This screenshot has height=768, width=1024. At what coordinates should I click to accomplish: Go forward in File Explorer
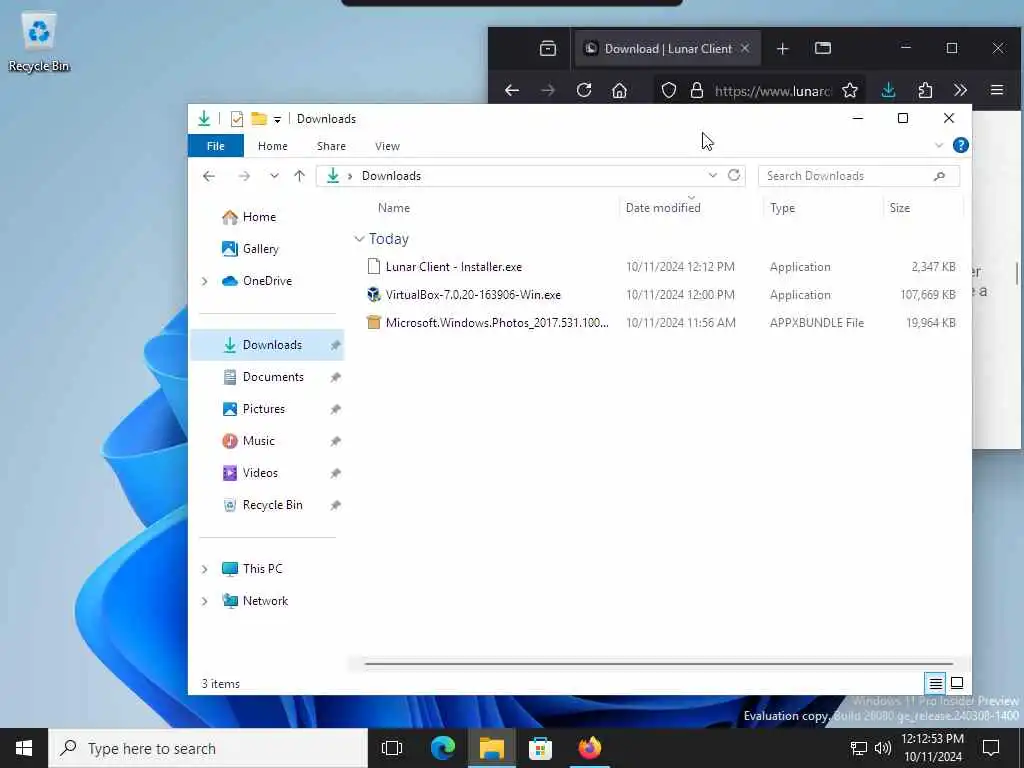(x=244, y=176)
